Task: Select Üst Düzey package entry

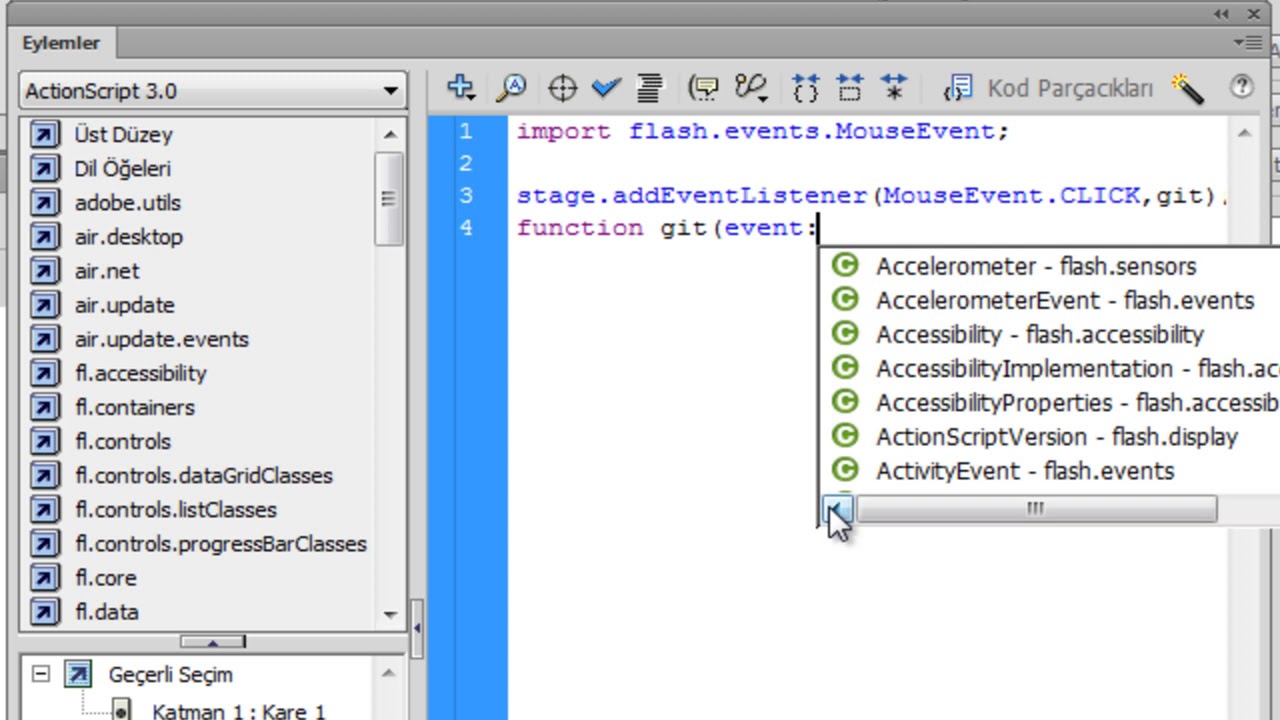Action: 123,135
